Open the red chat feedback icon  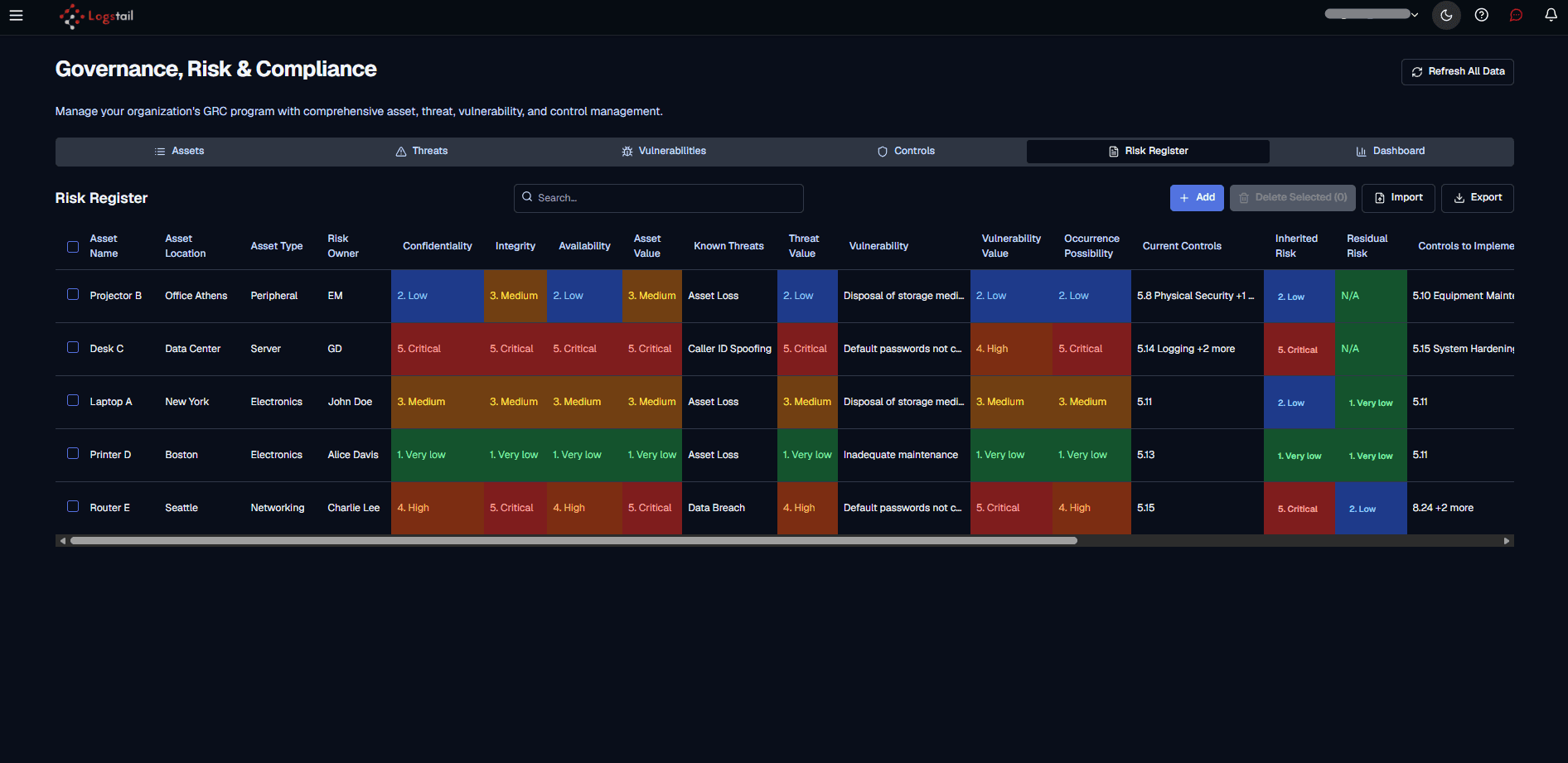pyautogui.click(x=1516, y=15)
